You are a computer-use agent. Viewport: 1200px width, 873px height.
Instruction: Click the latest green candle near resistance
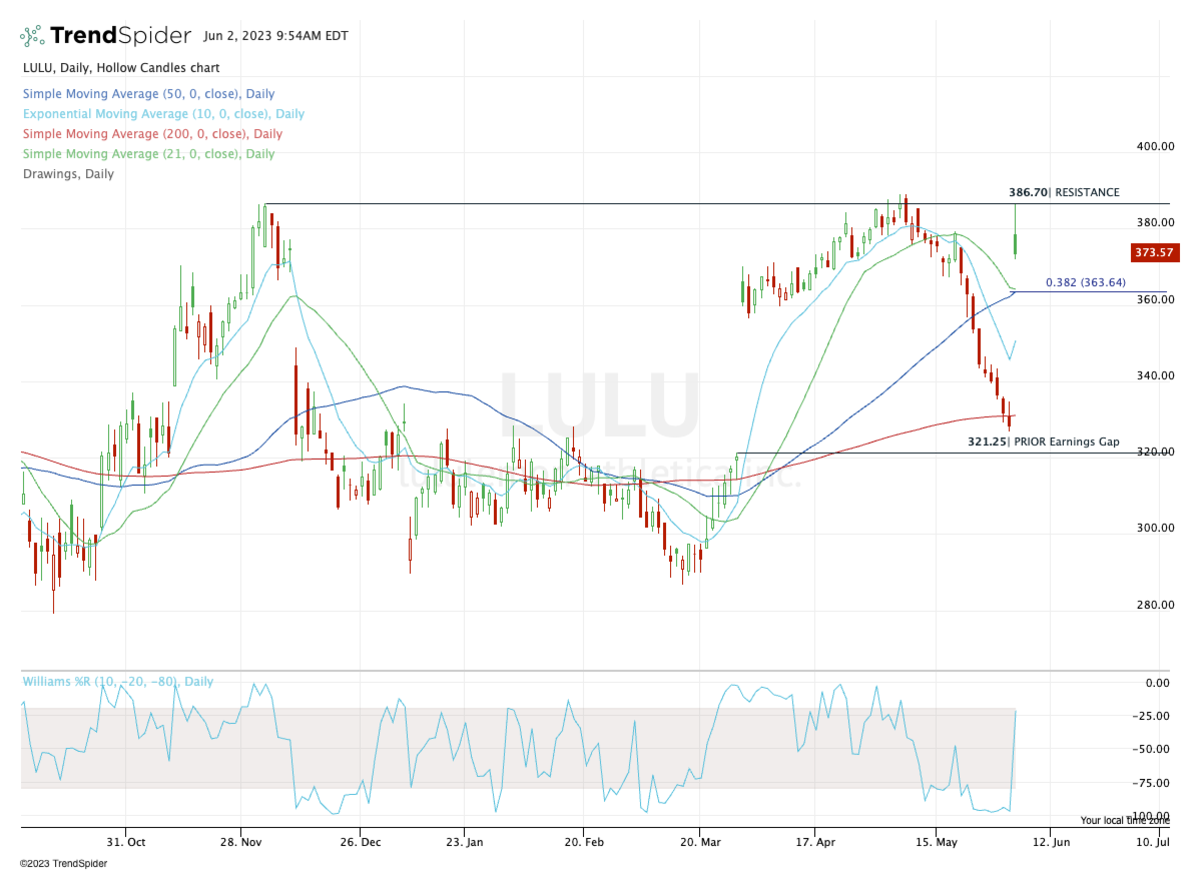[1016, 243]
